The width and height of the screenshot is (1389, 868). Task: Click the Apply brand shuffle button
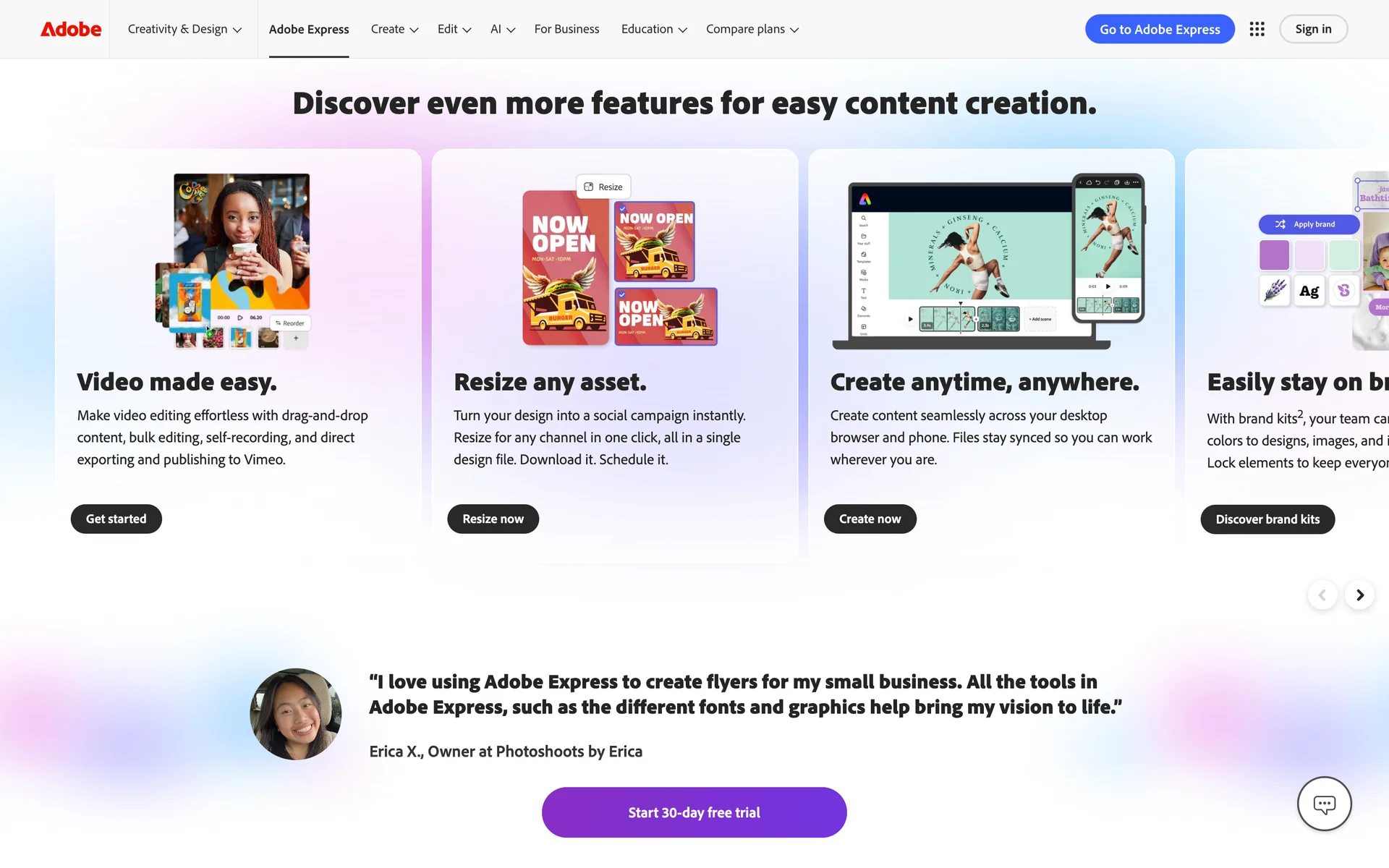coord(1308,224)
